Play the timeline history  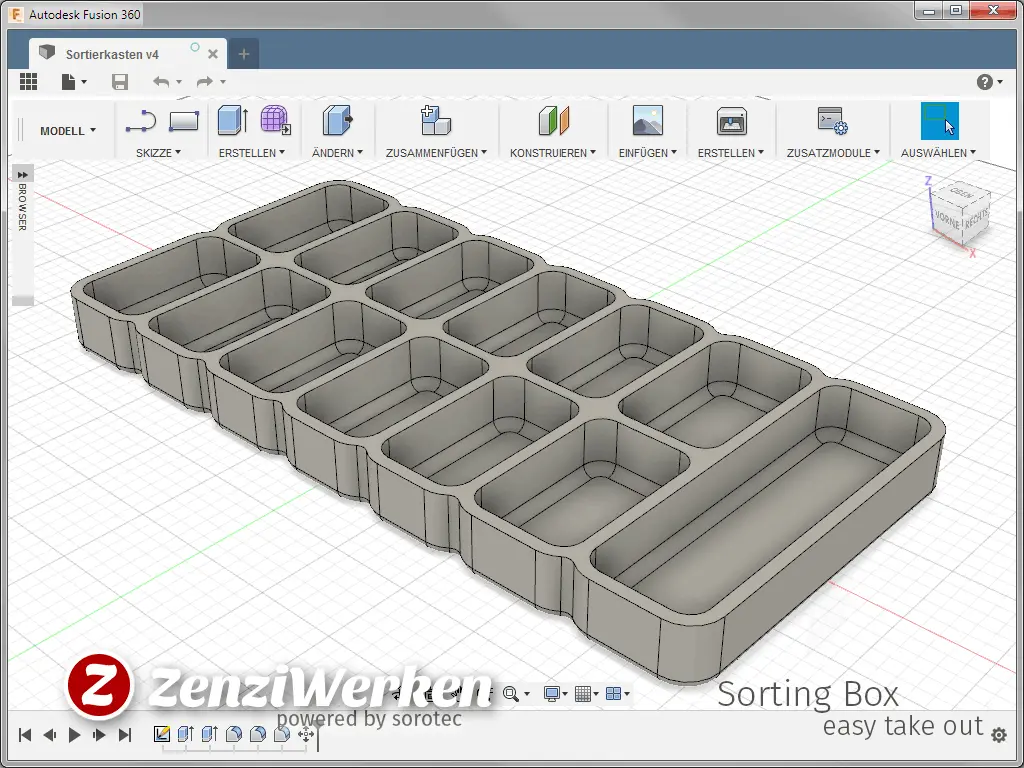pyautogui.click(x=74, y=735)
